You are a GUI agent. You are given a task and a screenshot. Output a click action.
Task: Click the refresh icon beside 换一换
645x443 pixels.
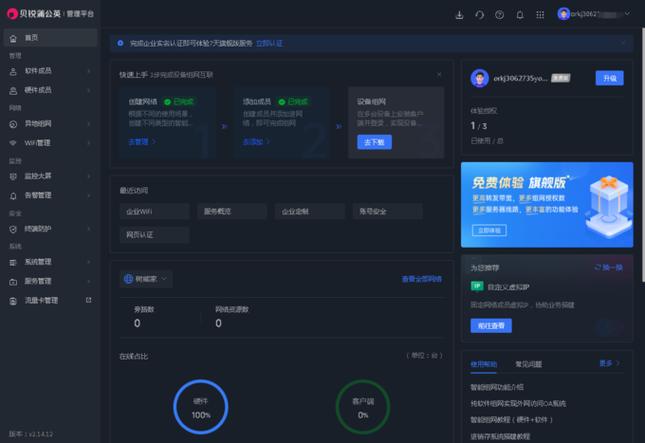(x=598, y=267)
